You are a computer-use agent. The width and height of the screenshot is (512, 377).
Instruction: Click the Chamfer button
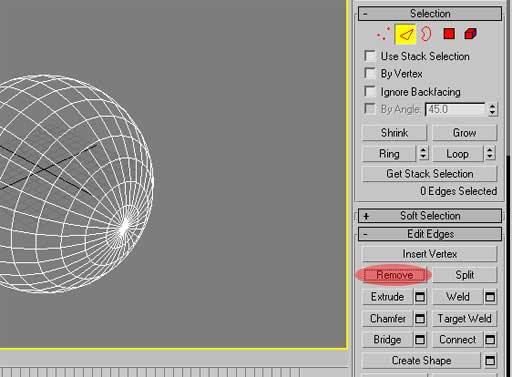pos(388,319)
